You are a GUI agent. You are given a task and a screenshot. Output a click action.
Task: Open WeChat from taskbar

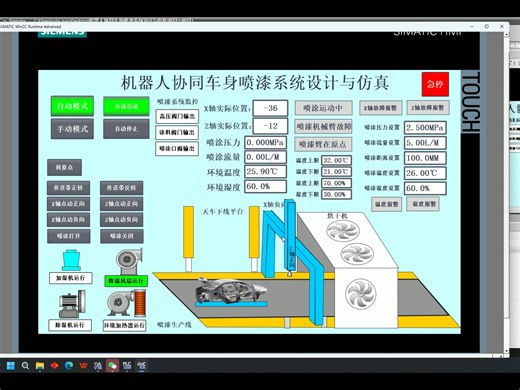pos(112,366)
